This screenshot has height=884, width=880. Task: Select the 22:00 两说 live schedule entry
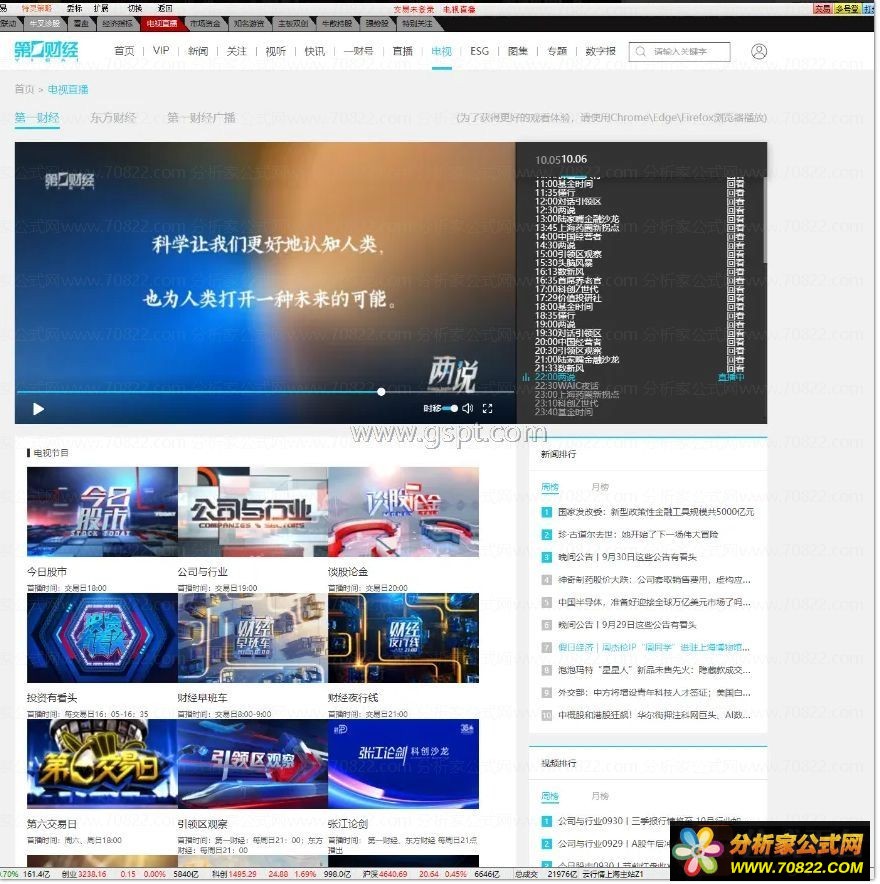tap(555, 377)
